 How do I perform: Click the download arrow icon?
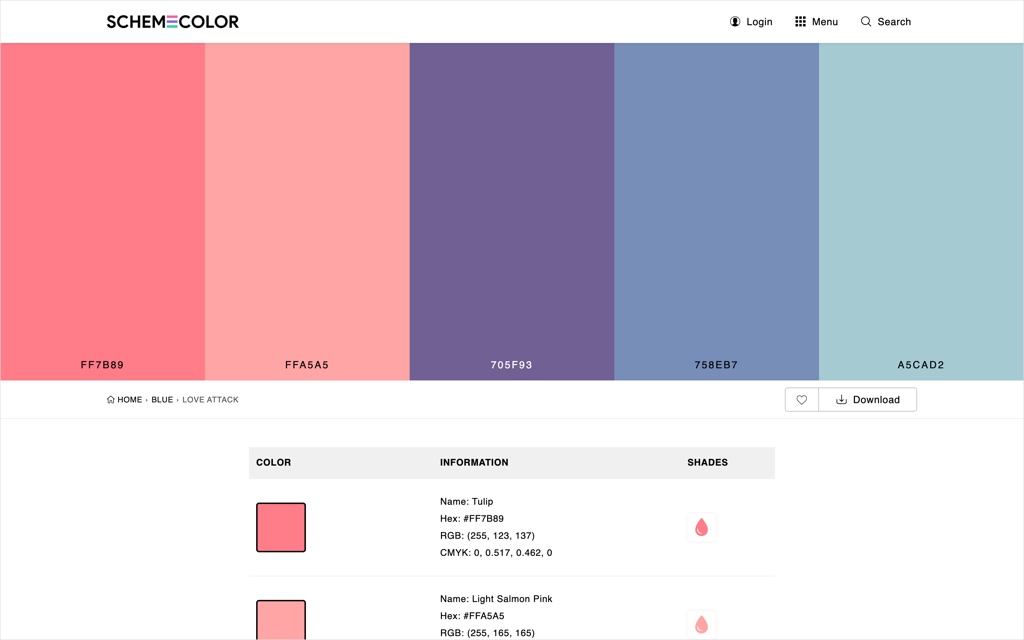coord(842,400)
